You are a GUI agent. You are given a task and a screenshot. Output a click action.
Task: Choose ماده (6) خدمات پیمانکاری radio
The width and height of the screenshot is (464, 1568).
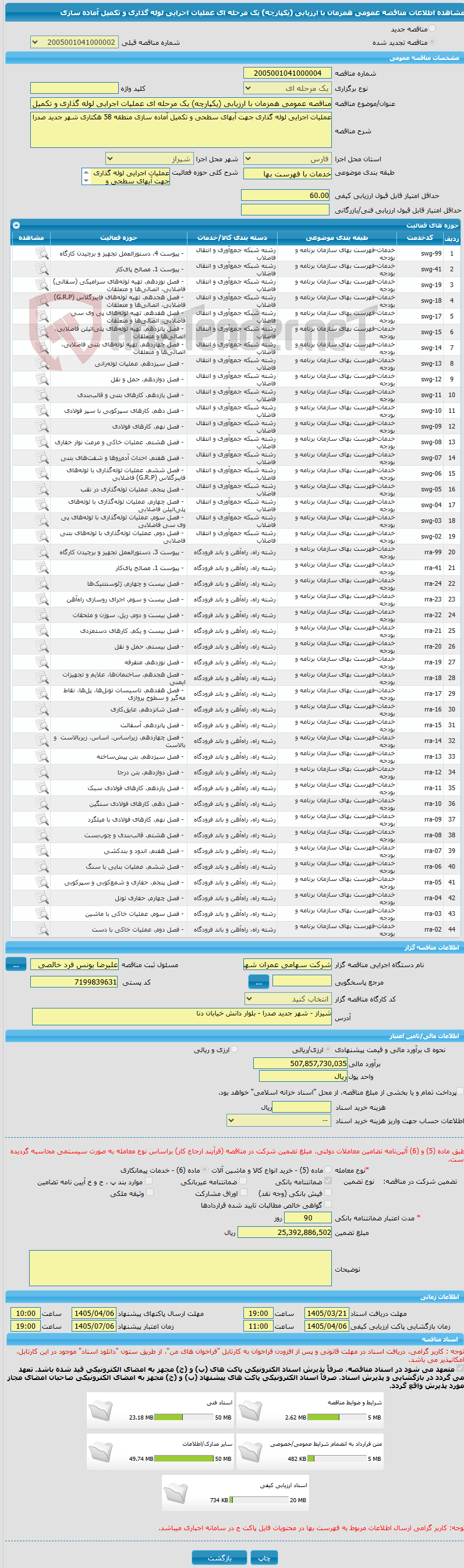click(x=205, y=1170)
